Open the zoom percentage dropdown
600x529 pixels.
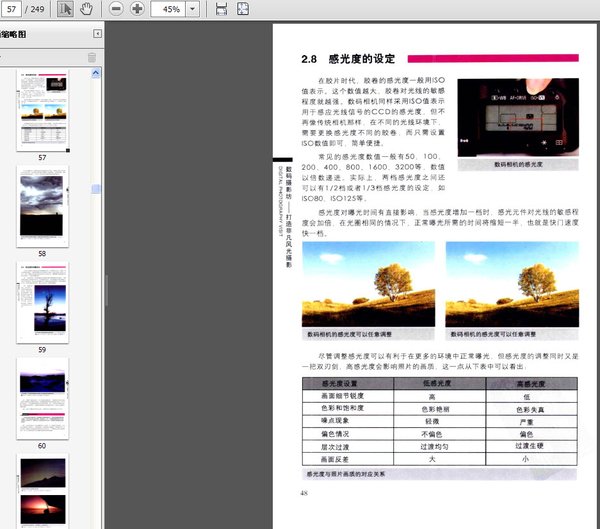(x=192, y=9)
